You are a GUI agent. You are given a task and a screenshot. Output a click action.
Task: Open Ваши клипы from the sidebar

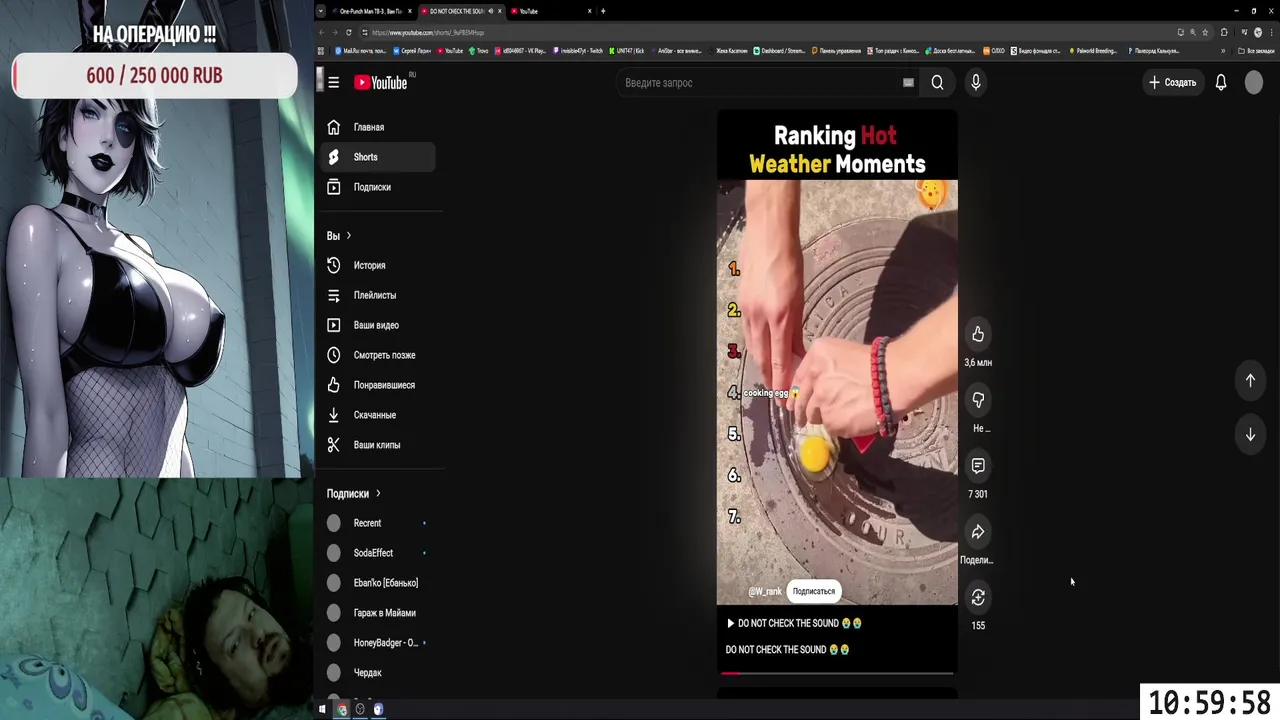coord(380,445)
